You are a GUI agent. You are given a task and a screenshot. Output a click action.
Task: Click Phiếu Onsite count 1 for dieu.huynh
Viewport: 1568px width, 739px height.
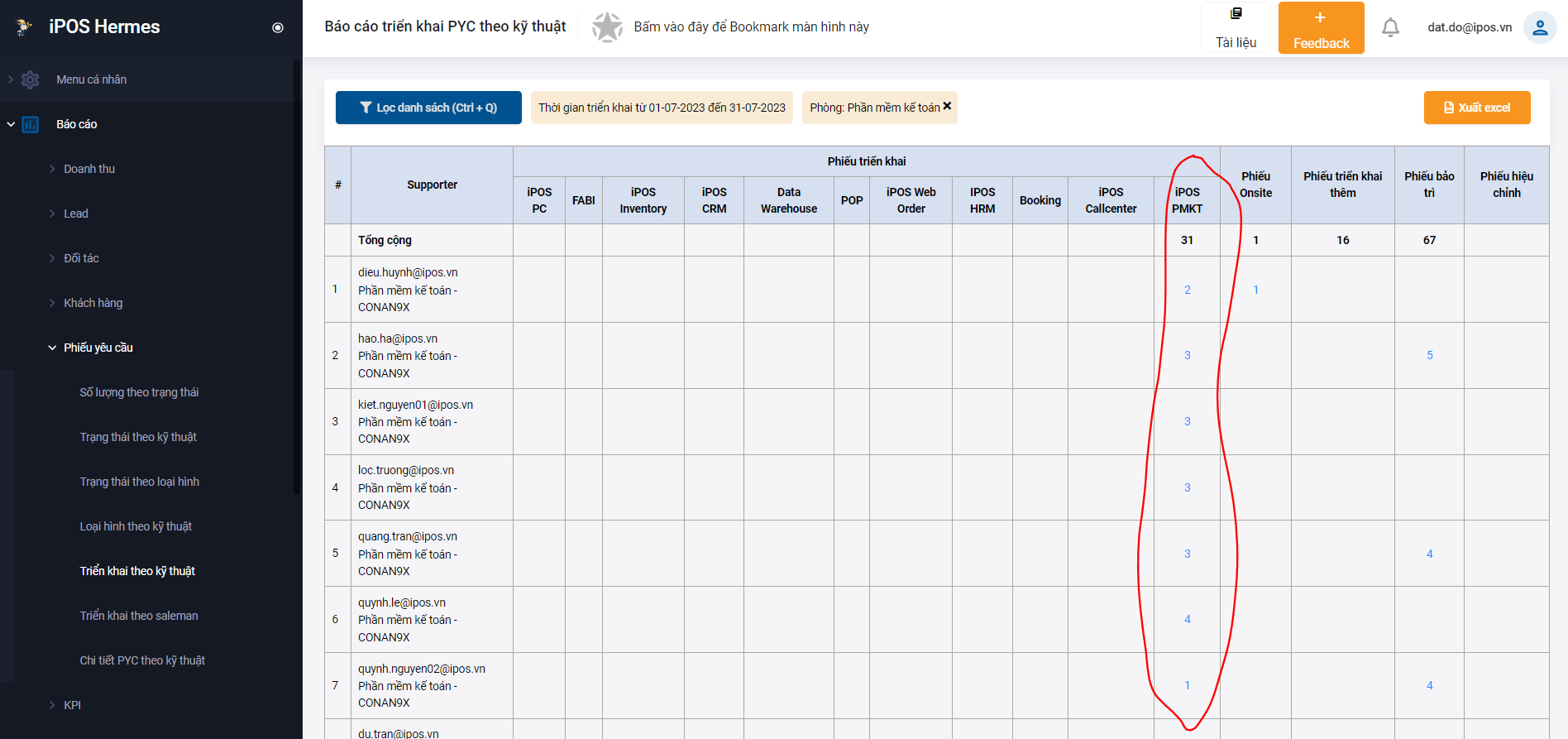pyautogui.click(x=1255, y=290)
